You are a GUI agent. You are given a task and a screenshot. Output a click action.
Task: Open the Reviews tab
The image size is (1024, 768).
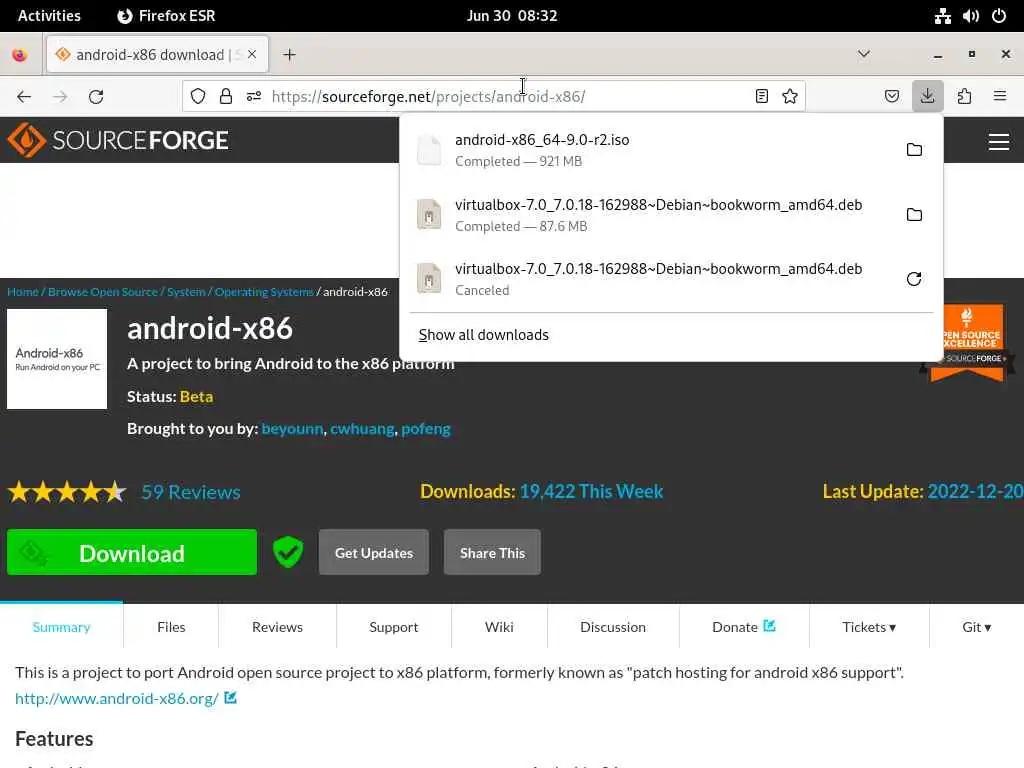(278, 627)
